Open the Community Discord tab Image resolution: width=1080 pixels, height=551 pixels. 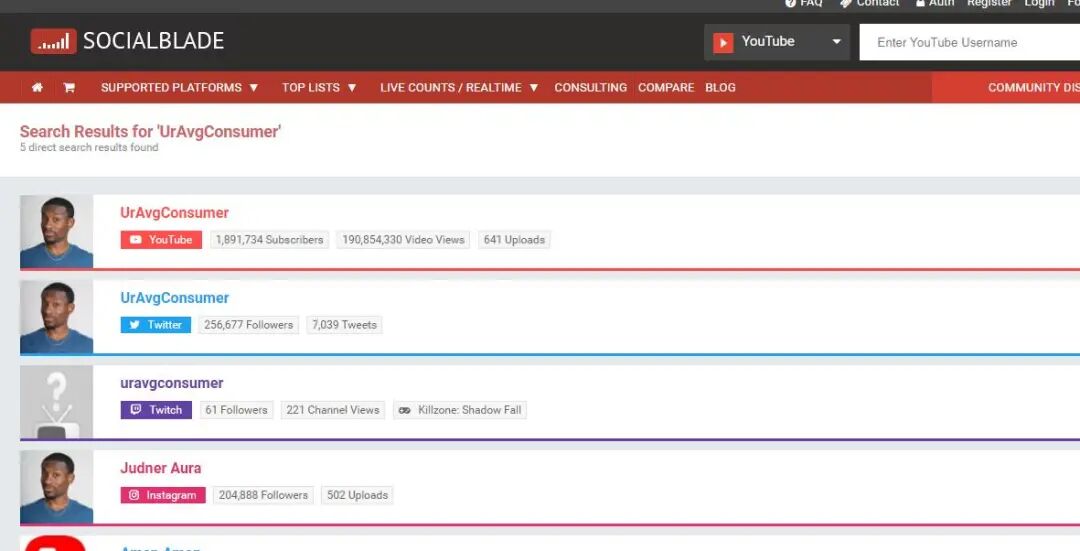pos(1006,87)
